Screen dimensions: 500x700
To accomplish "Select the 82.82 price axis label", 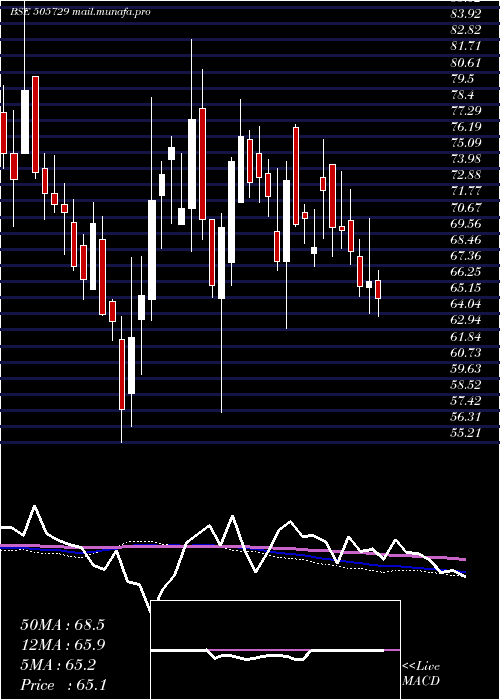I will point(466,30).
